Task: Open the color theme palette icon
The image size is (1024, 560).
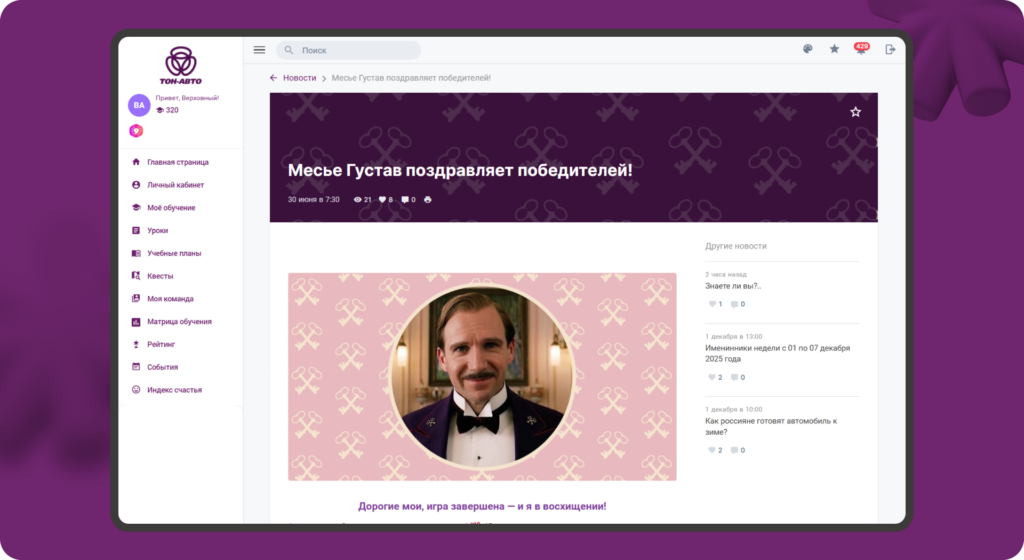Action: tap(808, 49)
